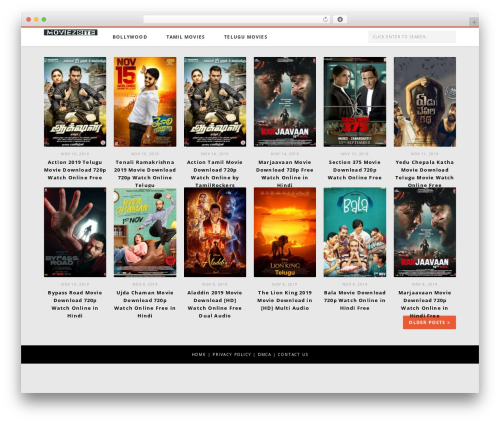Open the Lion King Telugu poster
This screenshot has width=500, height=423.
[285, 232]
